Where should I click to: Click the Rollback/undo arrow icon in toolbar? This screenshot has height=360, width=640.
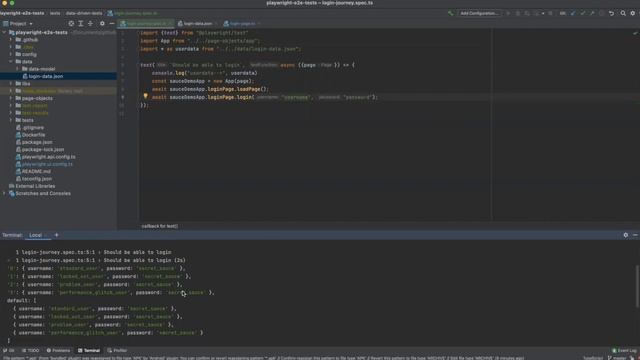[x=611, y=13]
